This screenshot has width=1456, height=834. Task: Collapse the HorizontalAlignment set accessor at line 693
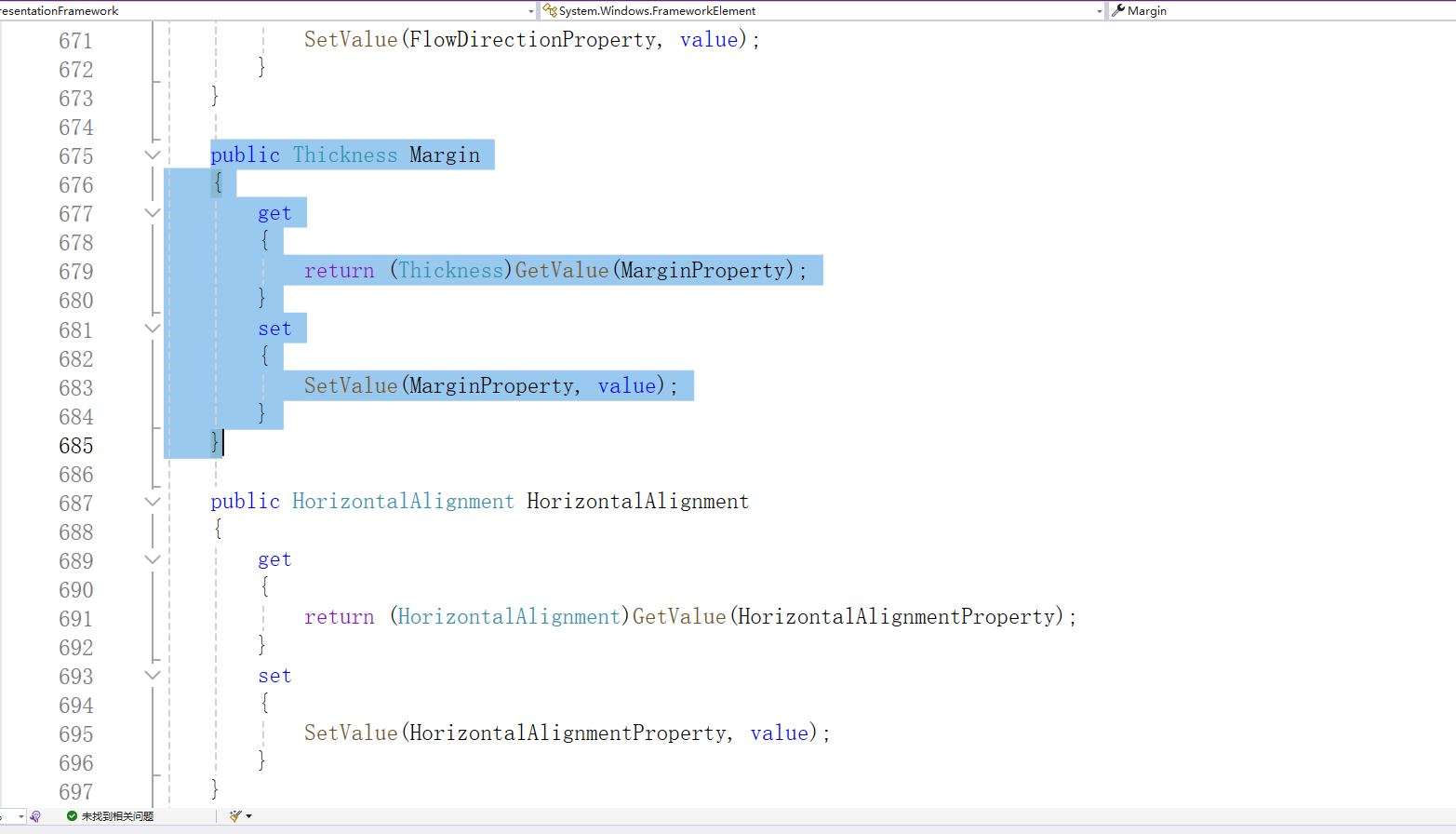tap(153, 676)
